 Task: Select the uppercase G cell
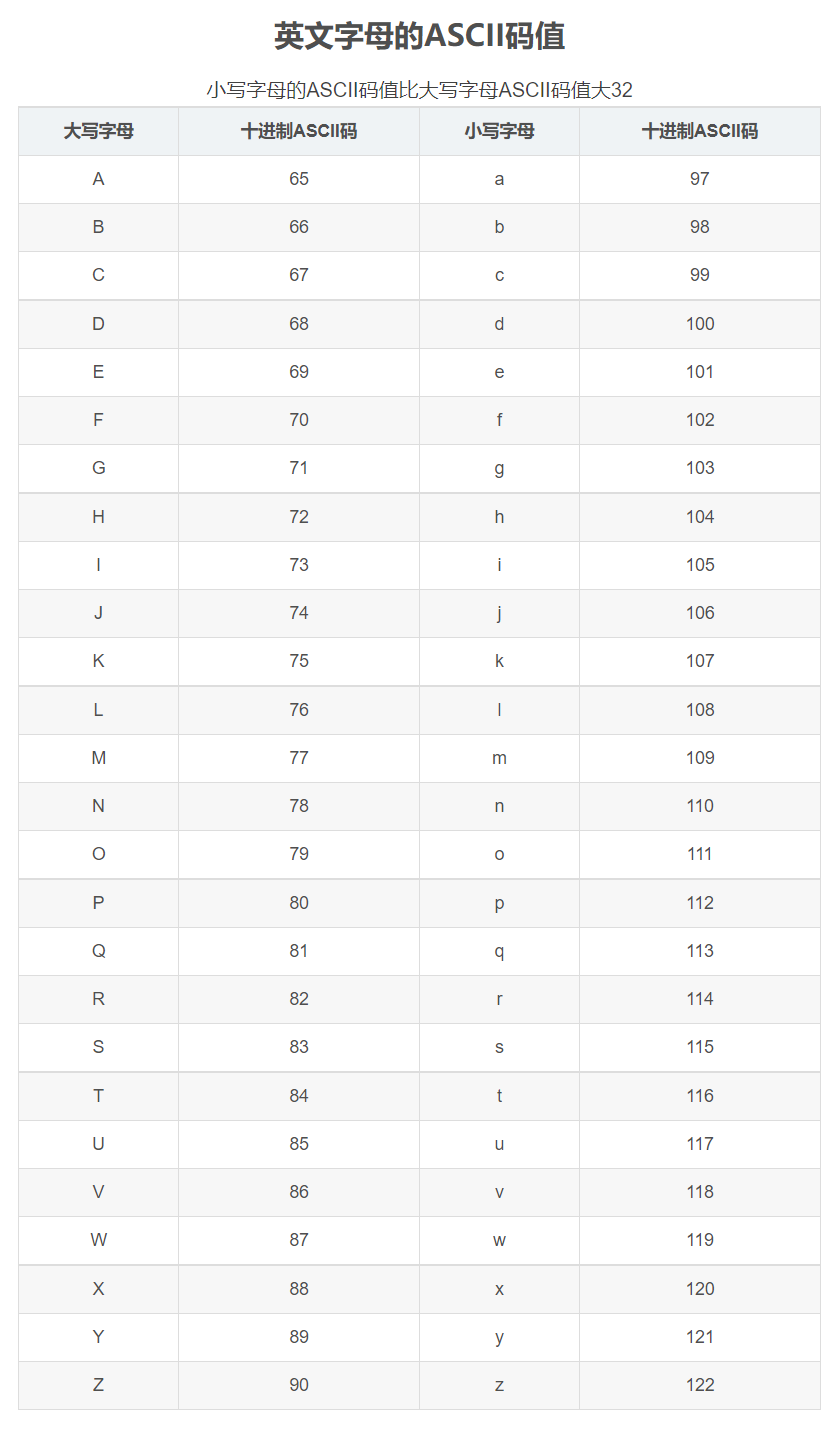tap(98, 468)
